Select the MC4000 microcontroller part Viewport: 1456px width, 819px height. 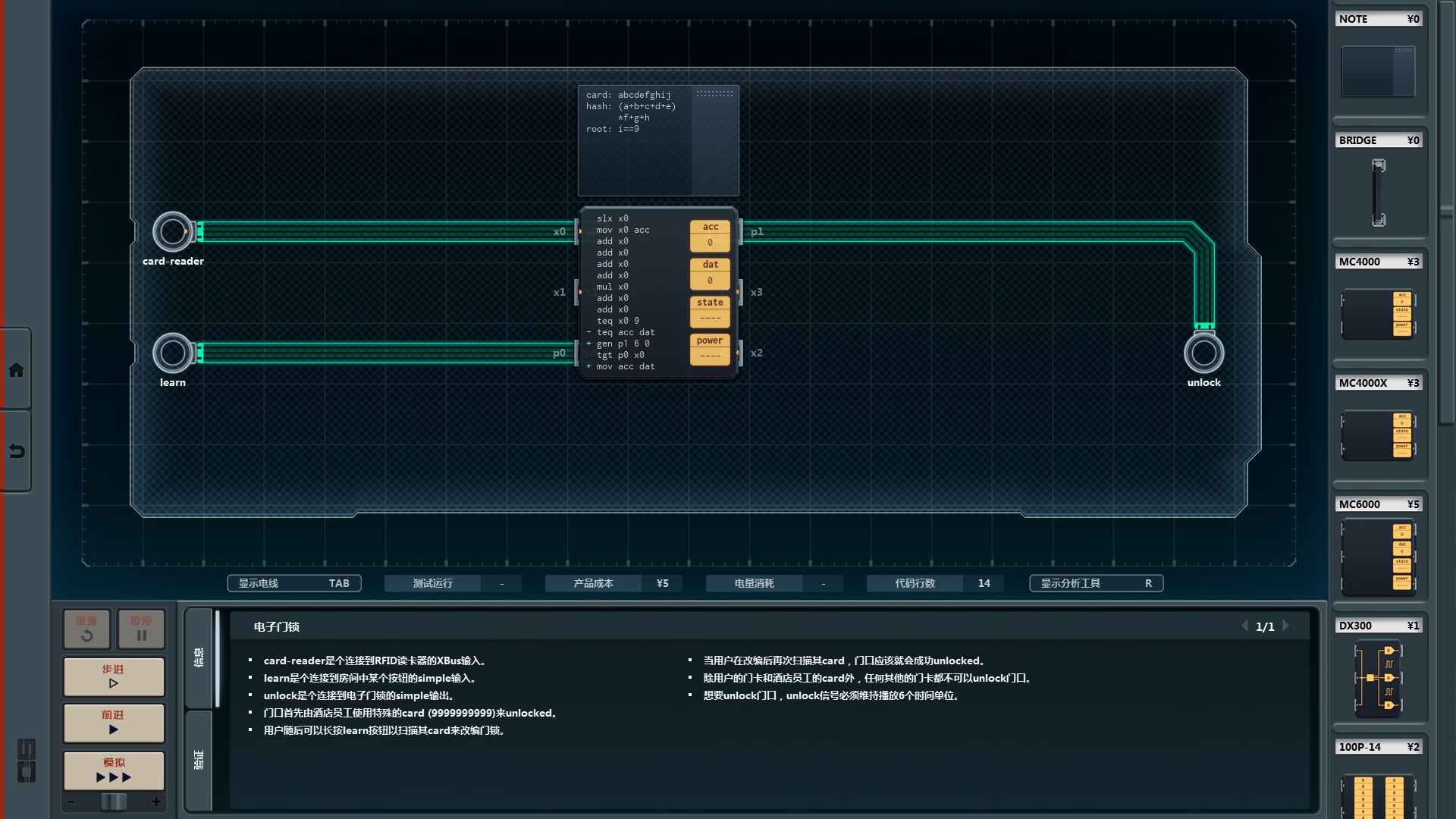coord(1378,313)
